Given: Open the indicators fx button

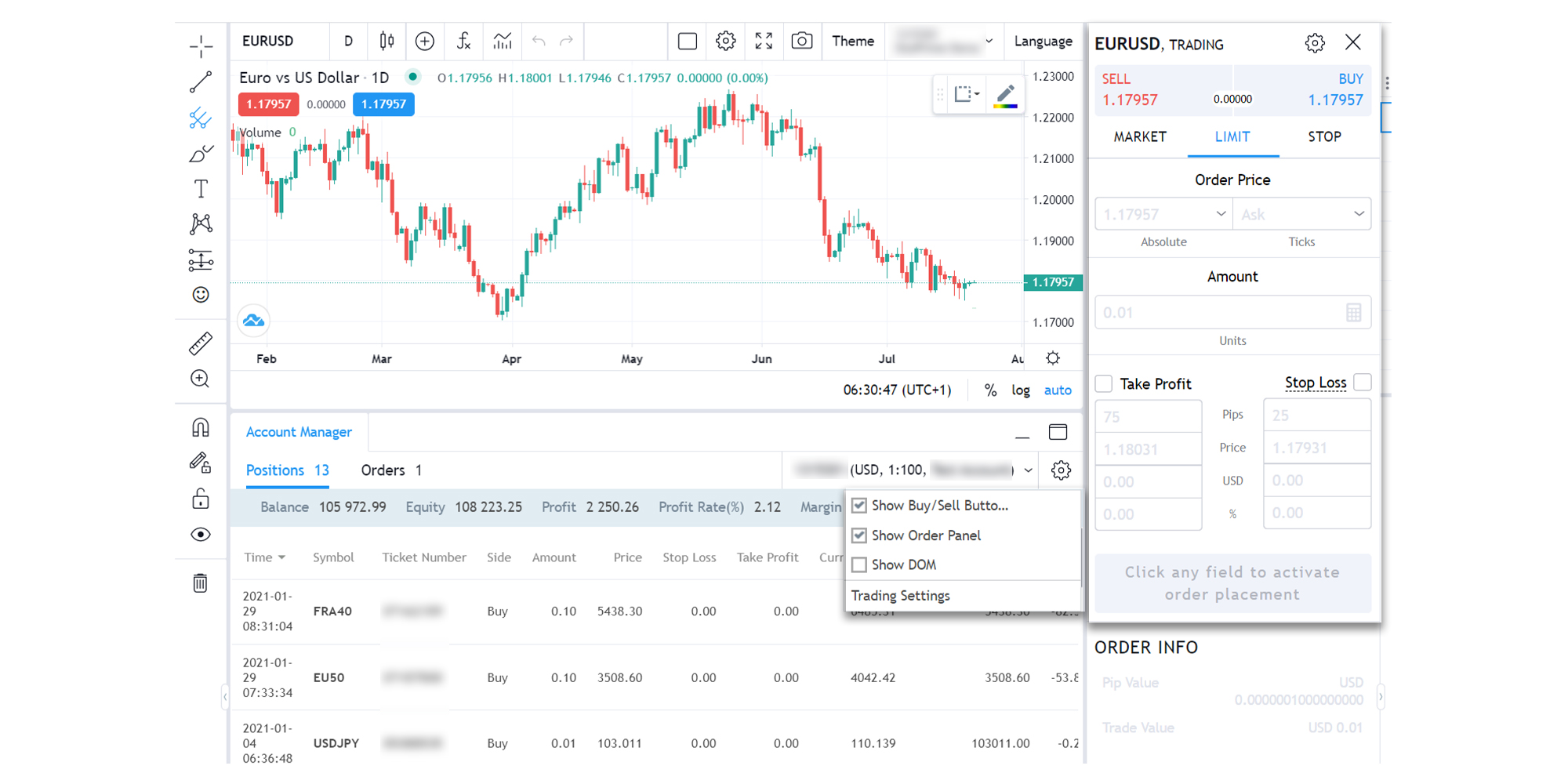Looking at the screenshot, I should [463, 41].
